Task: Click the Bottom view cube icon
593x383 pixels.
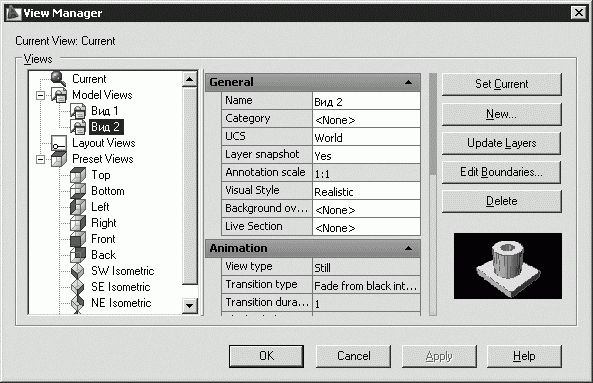Action: (78, 191)
